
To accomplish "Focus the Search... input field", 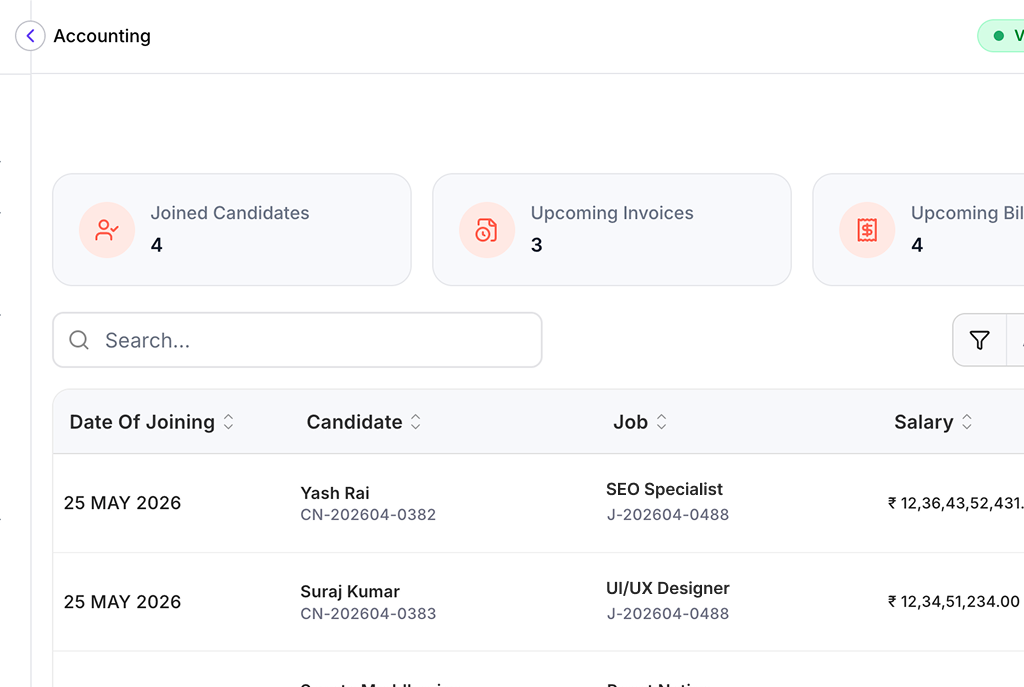I will [x=297, y=340].
